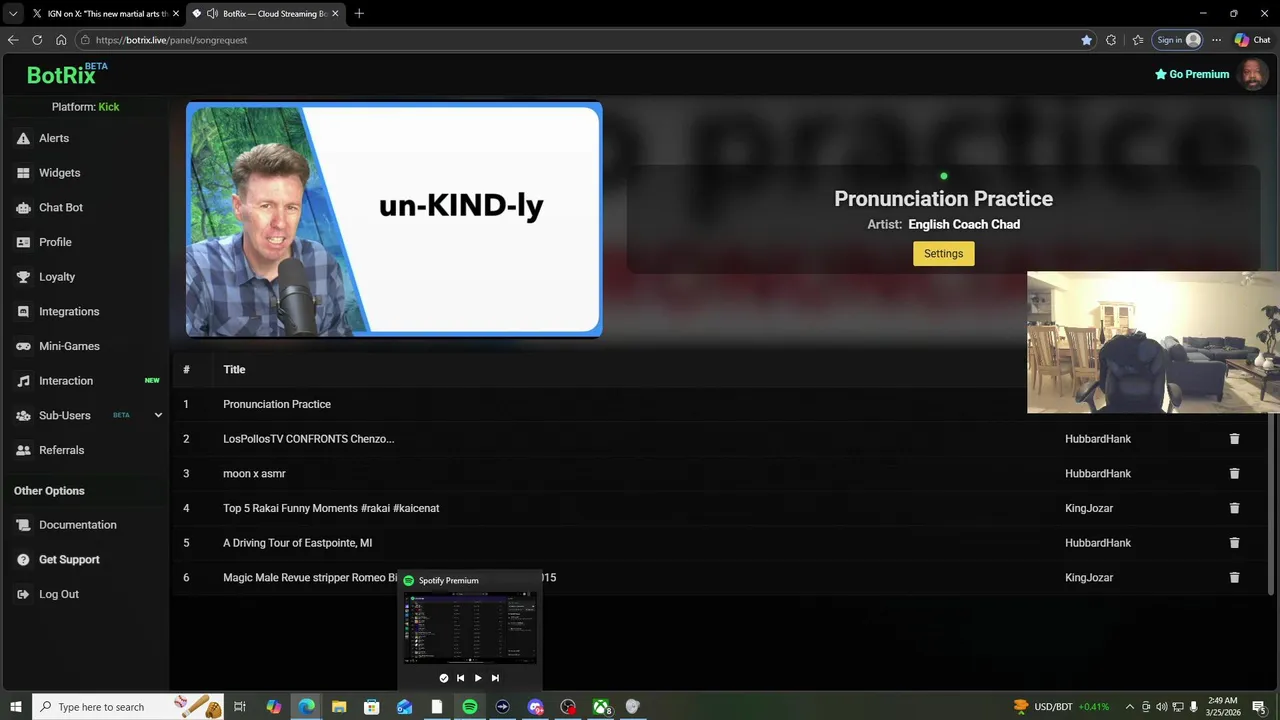This screenshot has width=1280, height=720.
Task: Show hidden system tray icons
Action: [1130, 707]
